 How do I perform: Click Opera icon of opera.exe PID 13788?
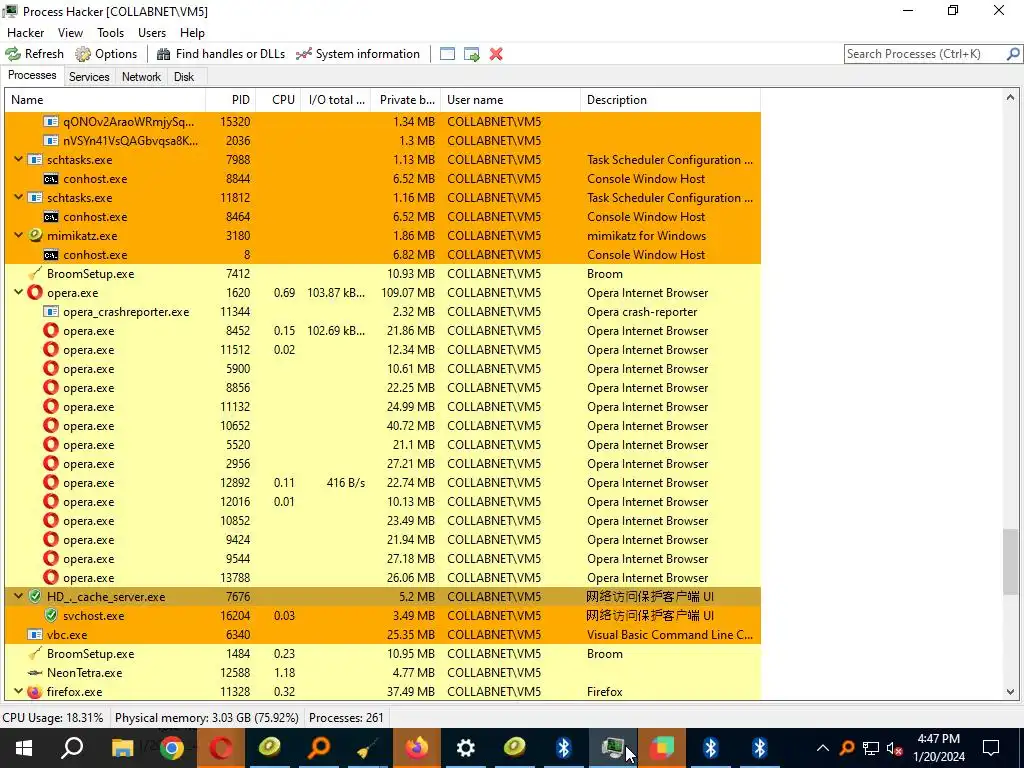pos(51,577)
